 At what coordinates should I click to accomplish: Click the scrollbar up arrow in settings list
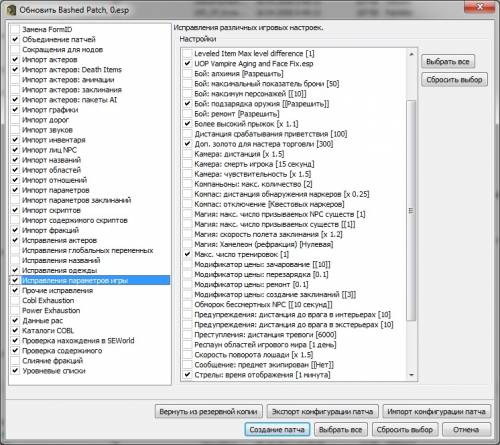pyautogui.click(x=411, y=54)
